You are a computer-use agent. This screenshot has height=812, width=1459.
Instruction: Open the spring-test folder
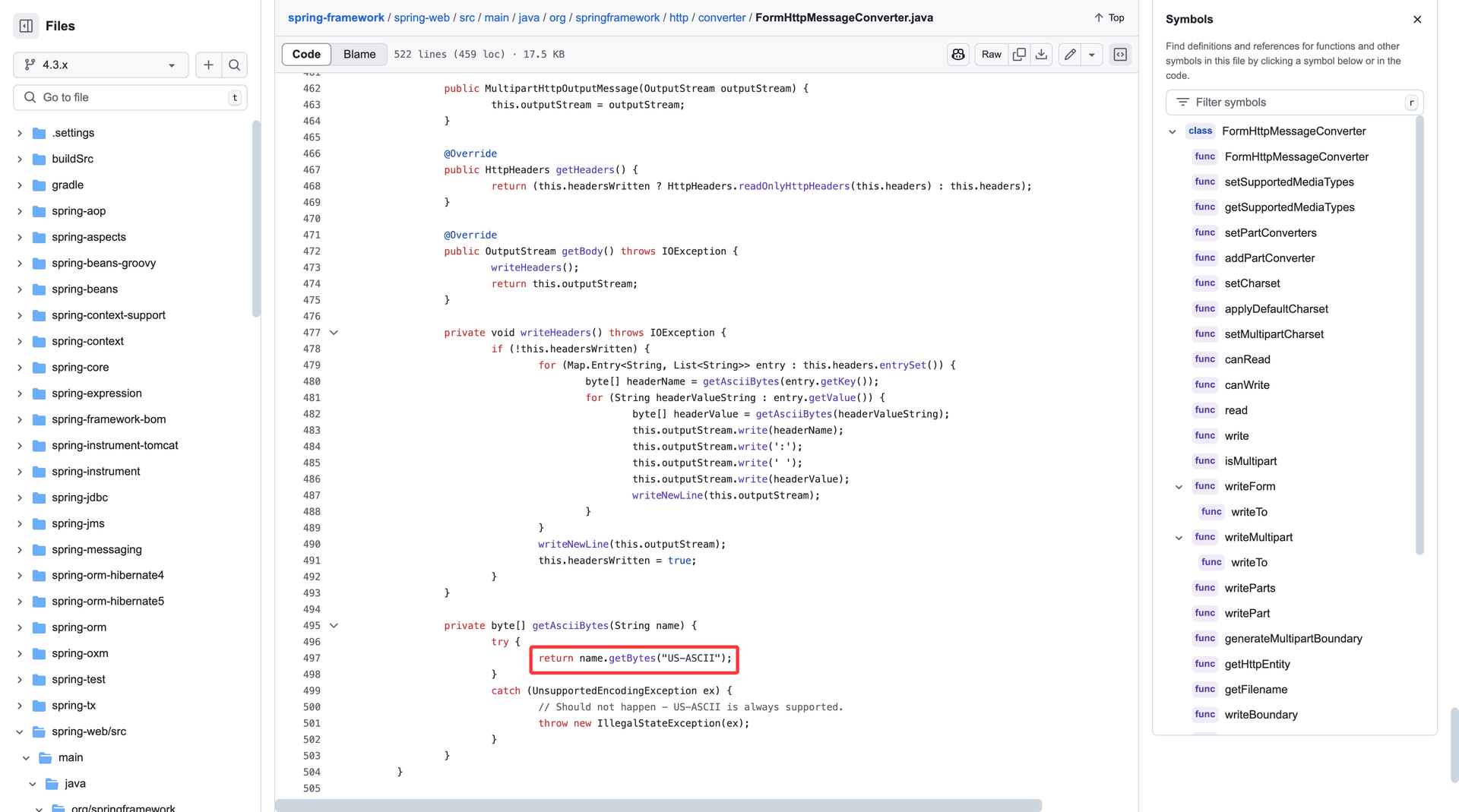pyautogui.click(x=78, y=679)
